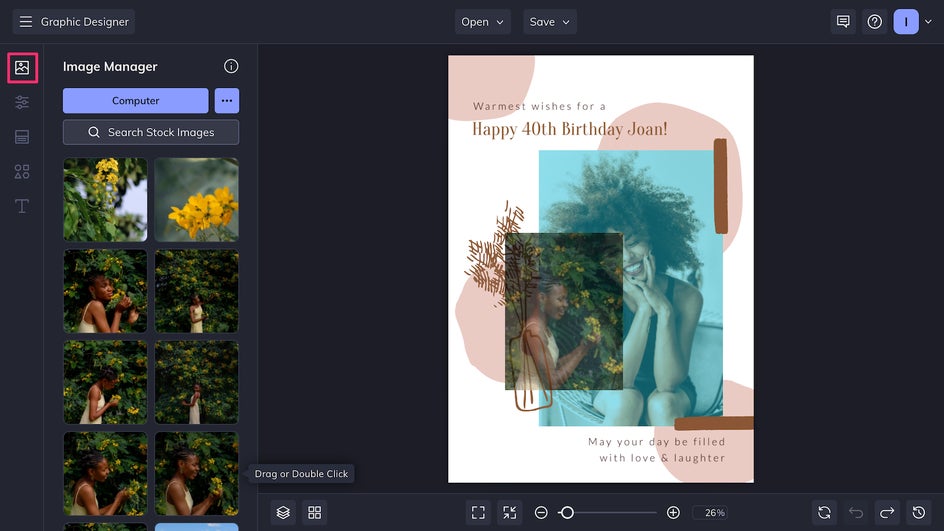Image resolution: width=944 pixels, height=531 pixels.
Task: Select the fourth-row right woman thumbnail
Action: (x=197, y=473)
